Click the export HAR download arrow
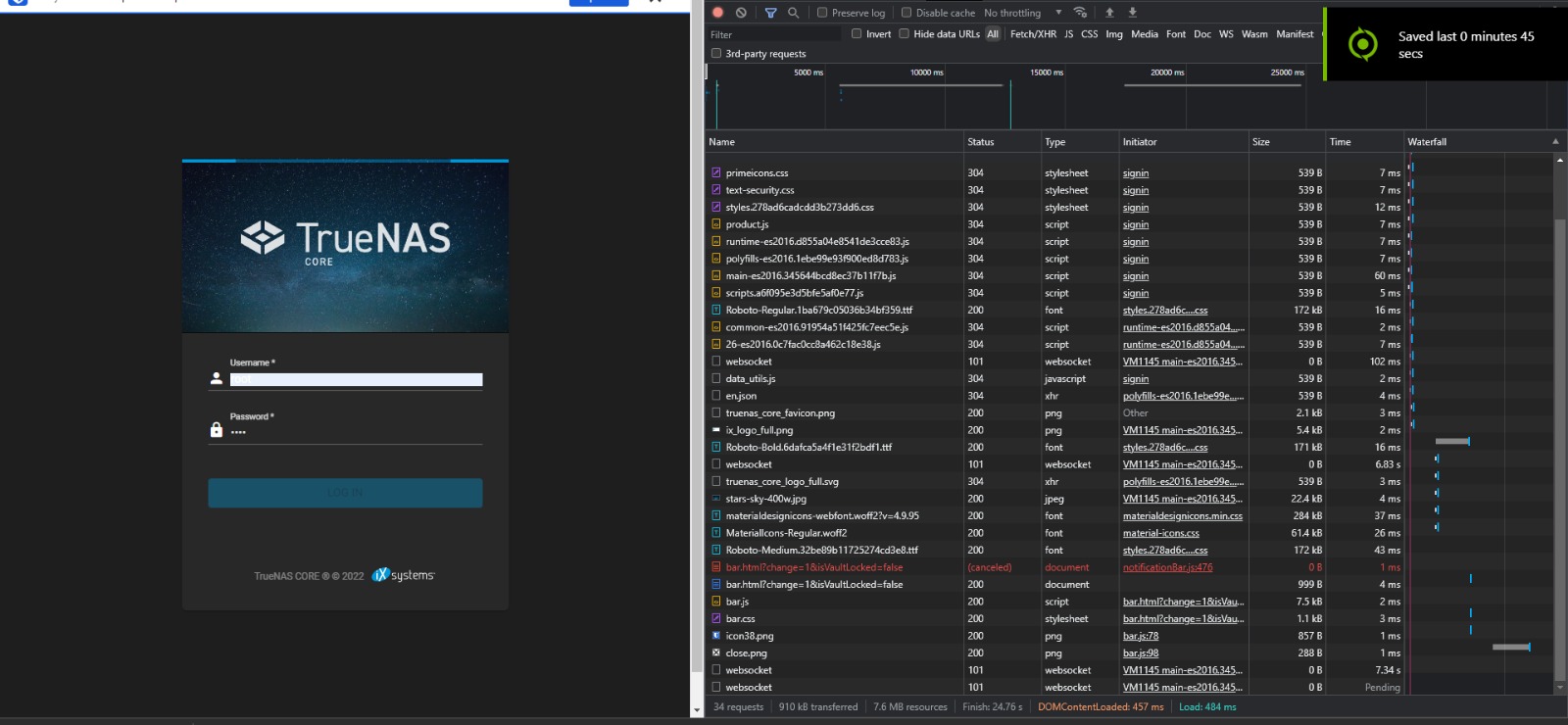Viewport: 1568px width, 725px height. [x=1132, y=13]
